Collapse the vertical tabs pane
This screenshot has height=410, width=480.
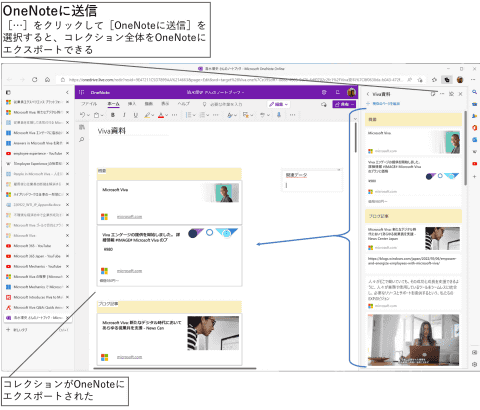[x=67, y=92]
